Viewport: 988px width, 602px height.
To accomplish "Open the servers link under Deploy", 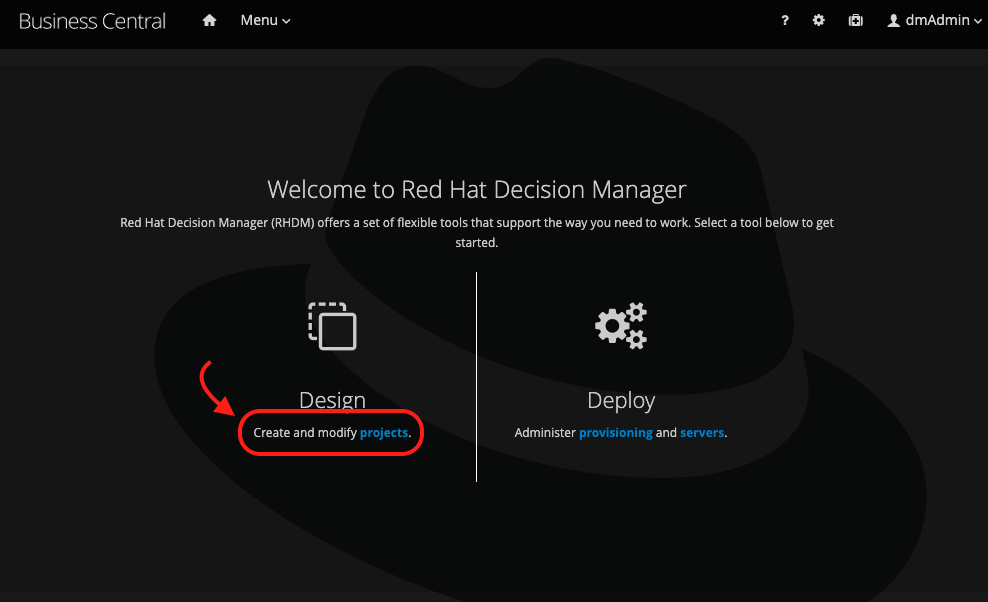I will click(x=702, y=433).
